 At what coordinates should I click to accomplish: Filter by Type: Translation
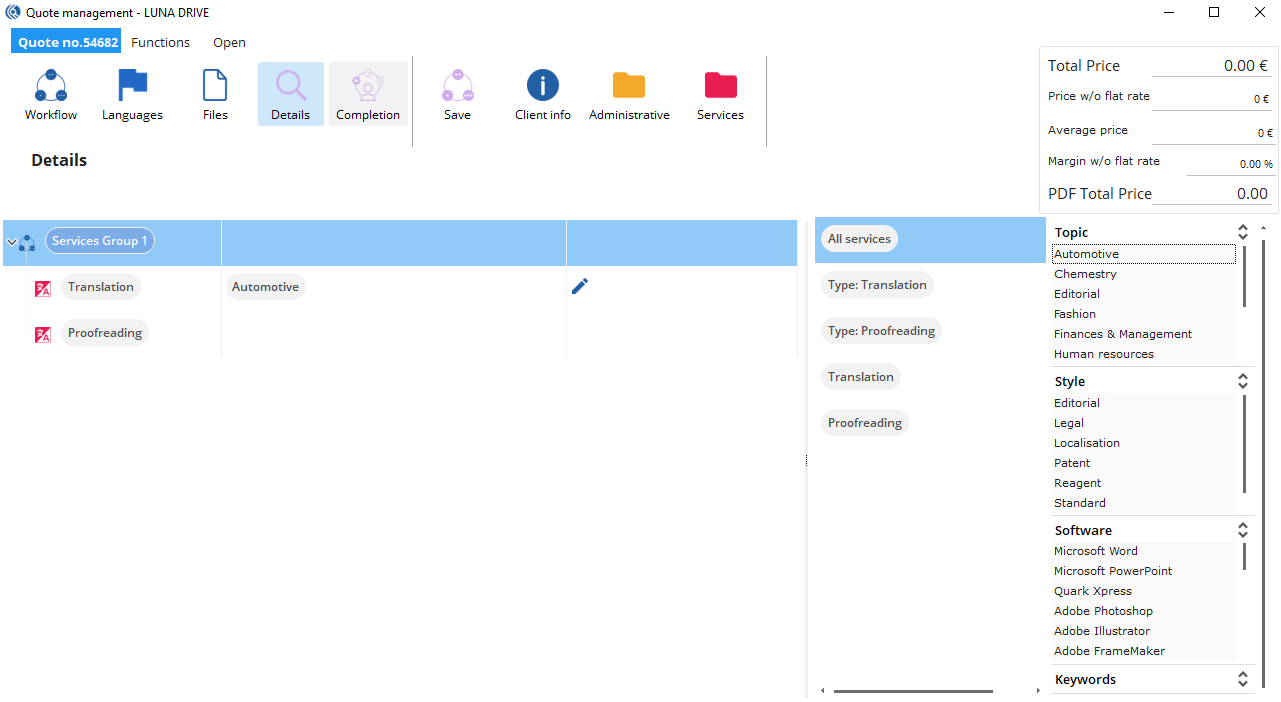point(877,285)
